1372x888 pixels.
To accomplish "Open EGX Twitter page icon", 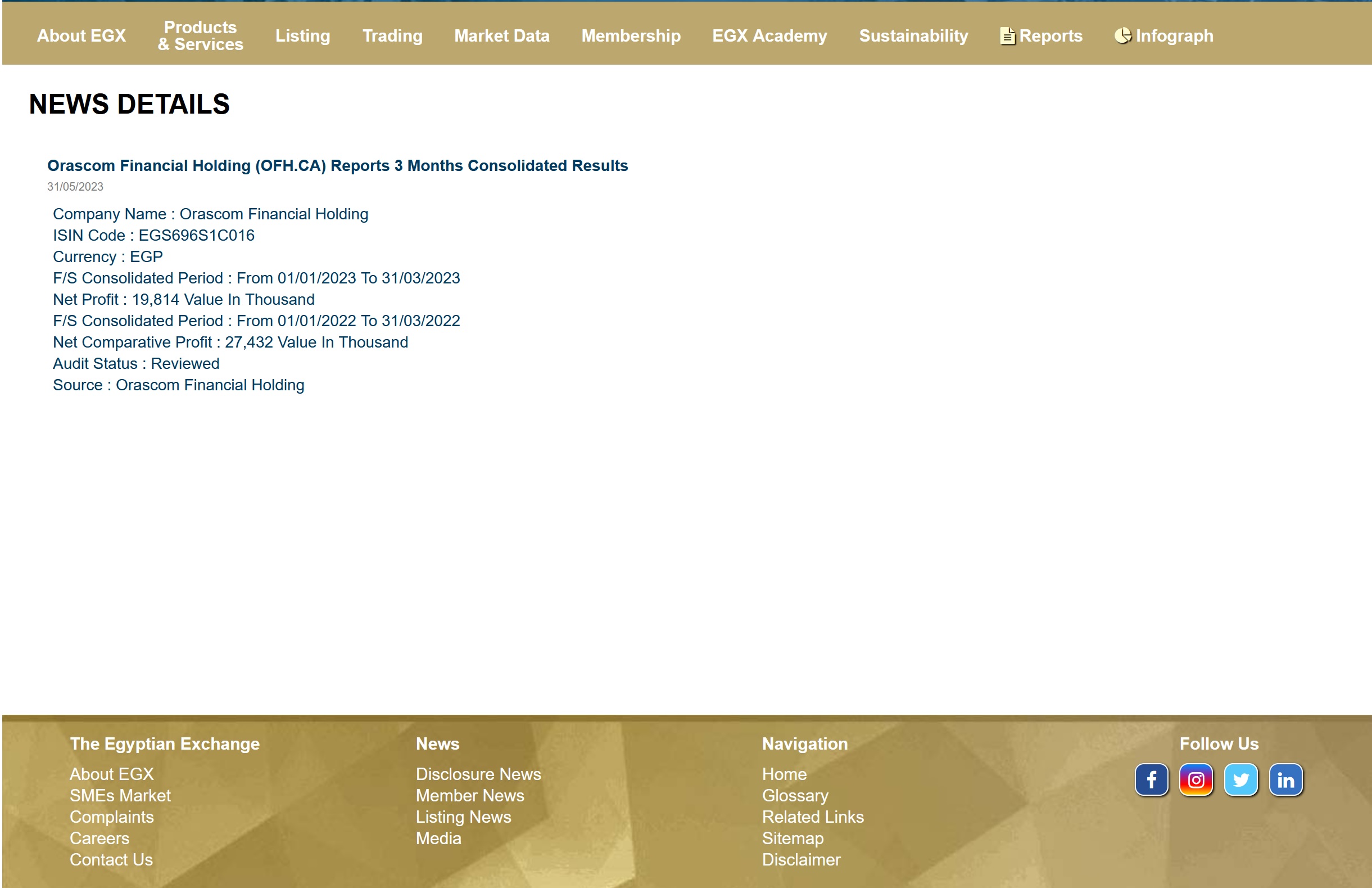I will tap(1240, 779).
